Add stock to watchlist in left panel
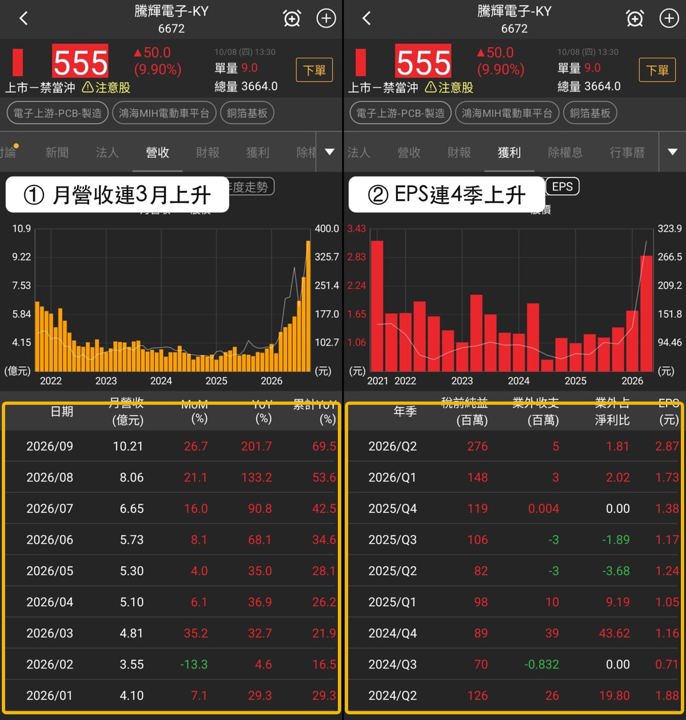686x720 pixels. tap(326, 19)
